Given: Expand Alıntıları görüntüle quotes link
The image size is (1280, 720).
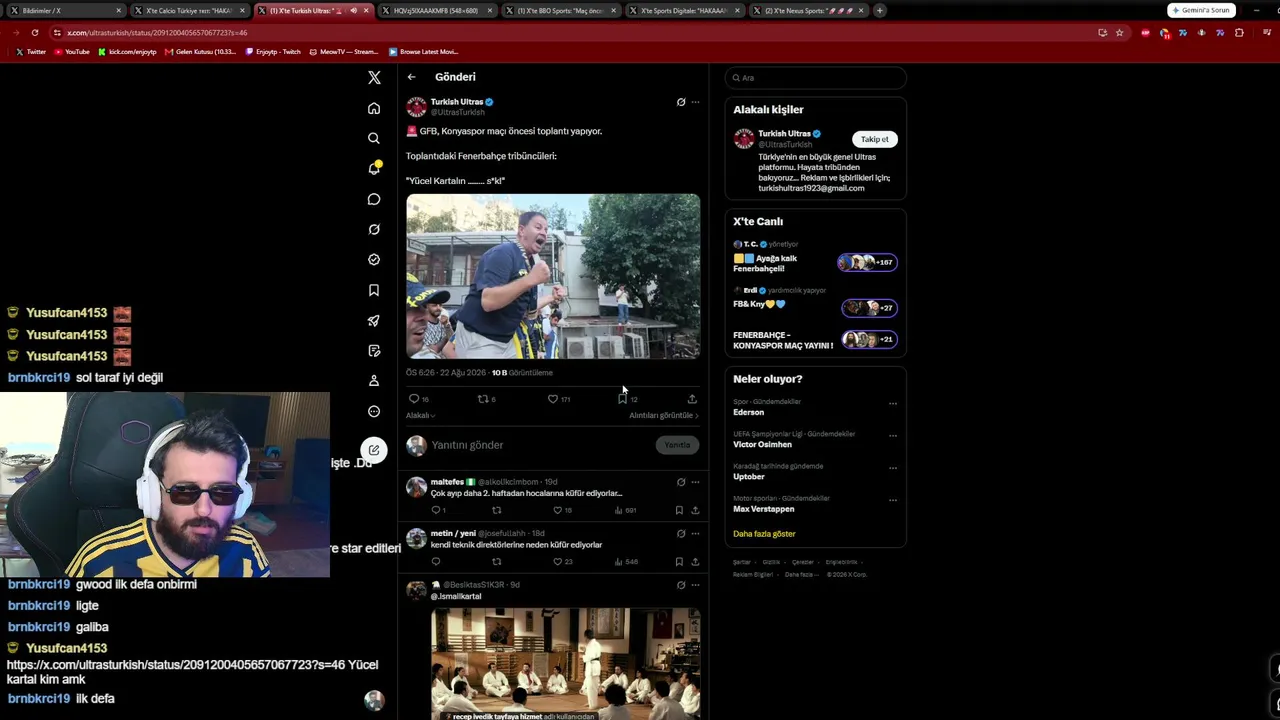Looking at the screenshot, I should pyautogui.click(x=664, y=415).
